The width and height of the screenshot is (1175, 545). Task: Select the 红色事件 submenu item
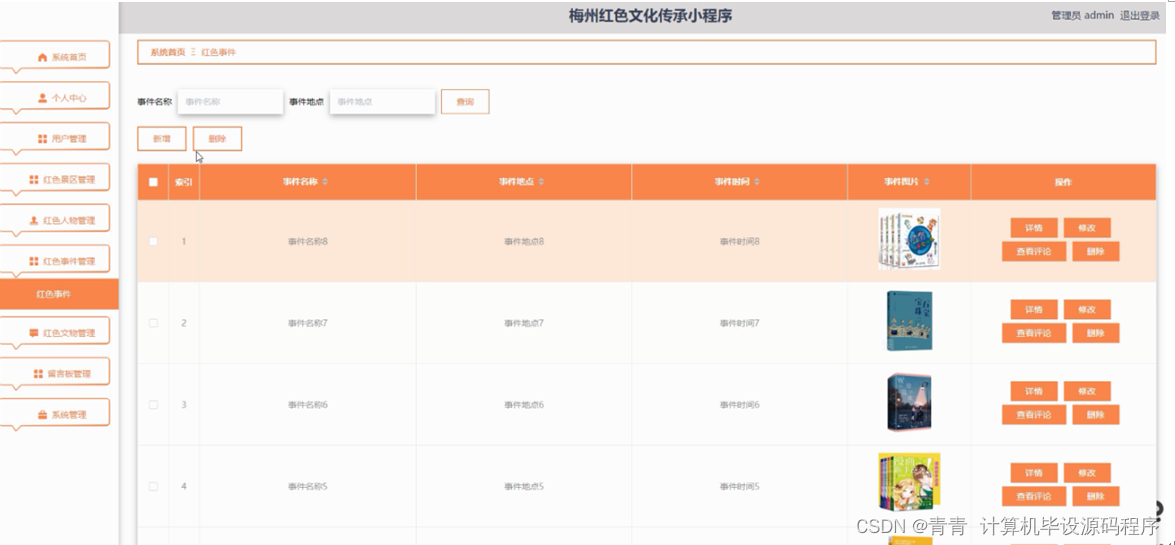[x=59, y=294]
